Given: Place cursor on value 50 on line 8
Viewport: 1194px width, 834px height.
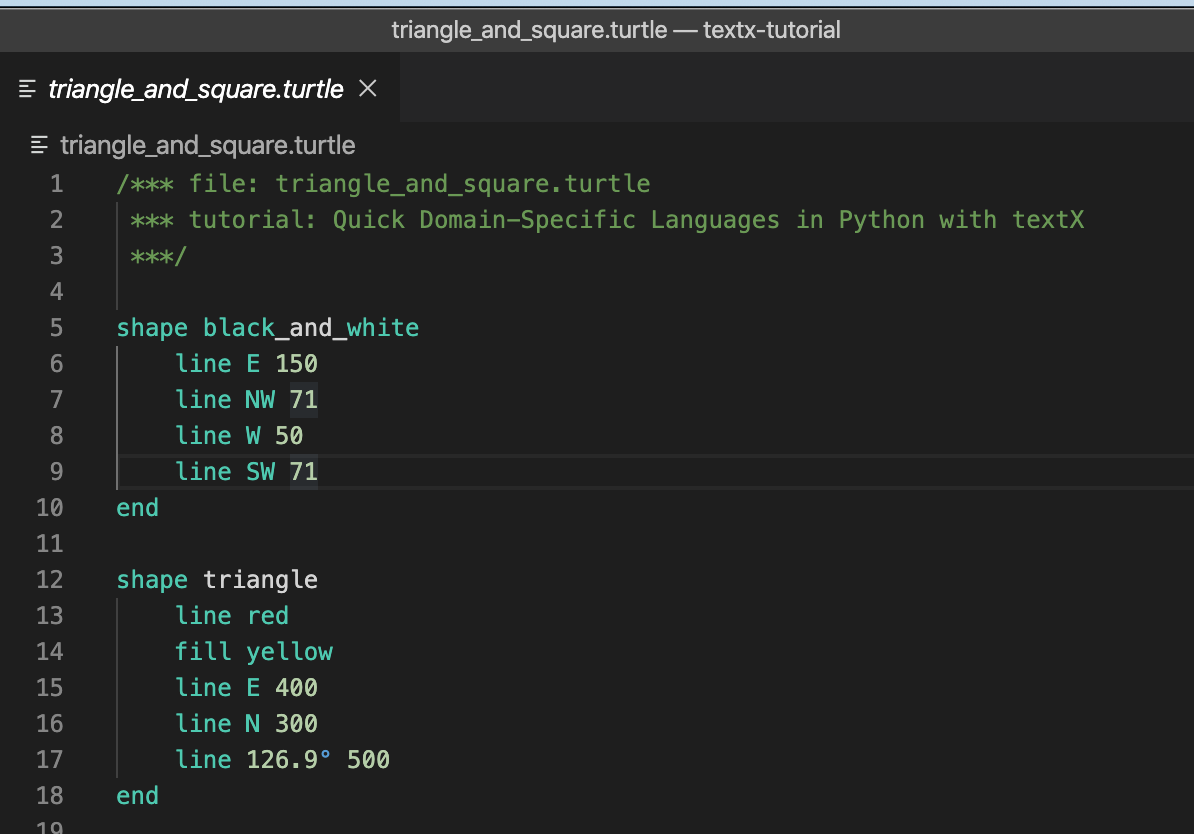Looking at the screenshot, I should click(x=289, y=436).
